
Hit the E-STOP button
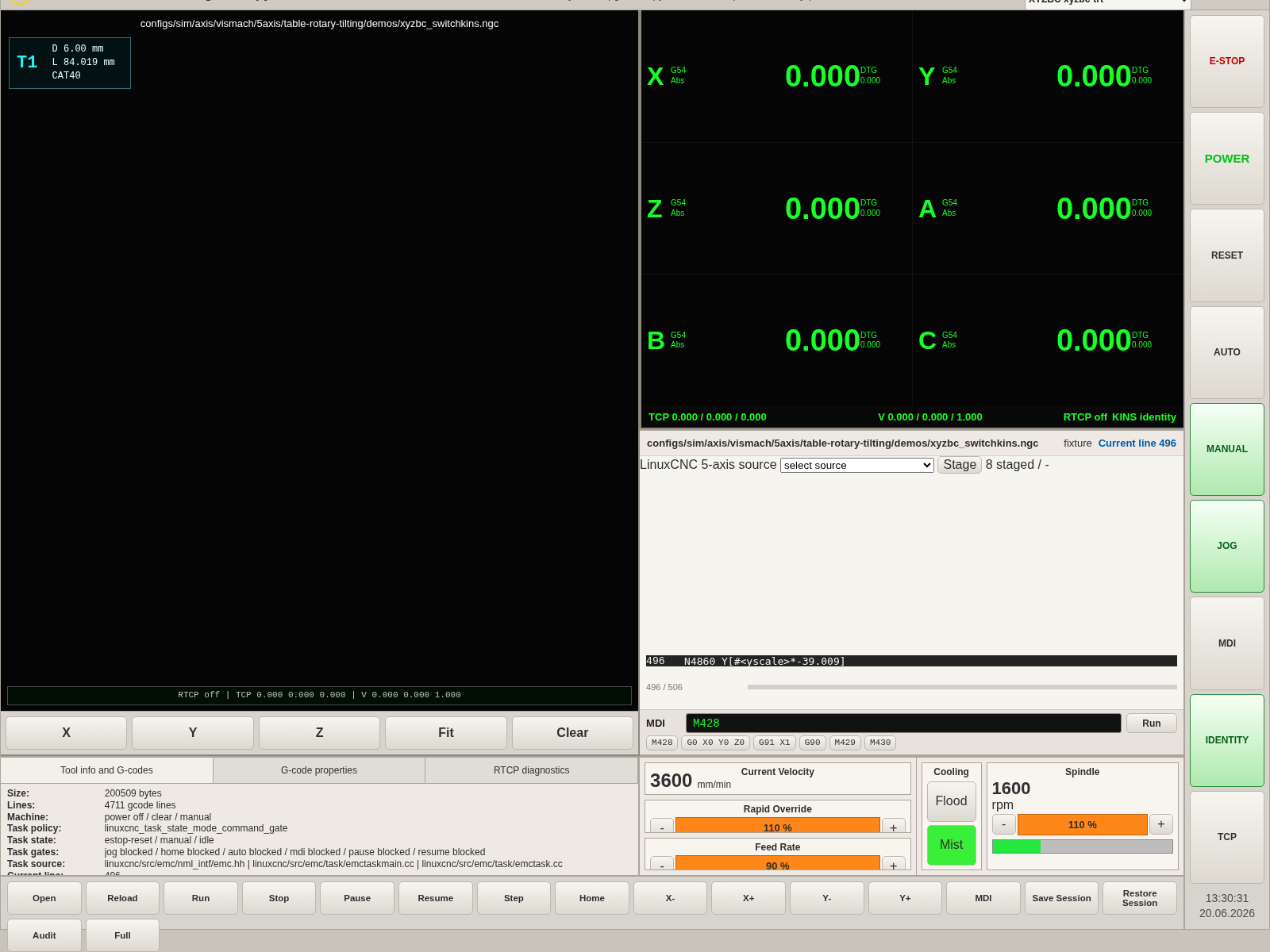click(1226, 61)
